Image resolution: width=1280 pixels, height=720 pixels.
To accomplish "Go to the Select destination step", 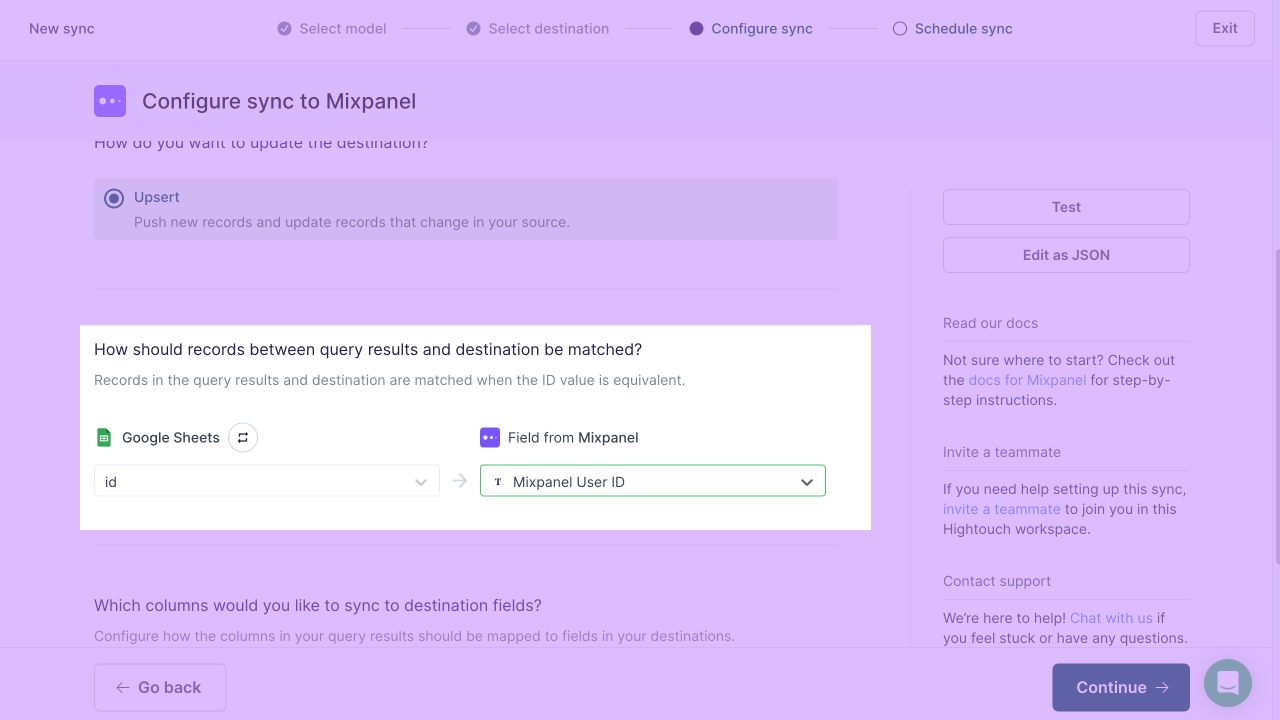I will (538, 29).
